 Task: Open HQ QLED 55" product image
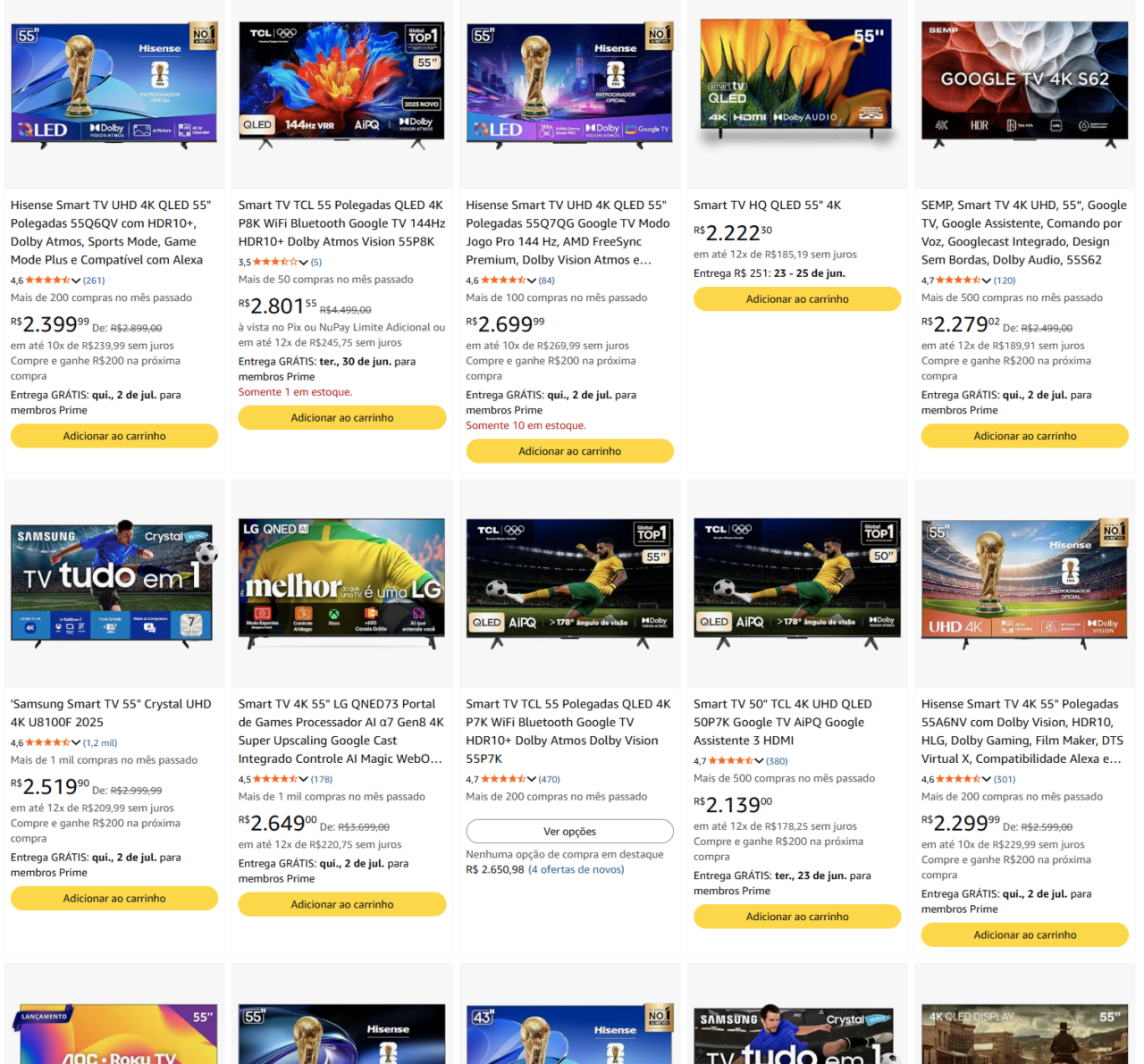pyautogui.click(x=796, y=79)
